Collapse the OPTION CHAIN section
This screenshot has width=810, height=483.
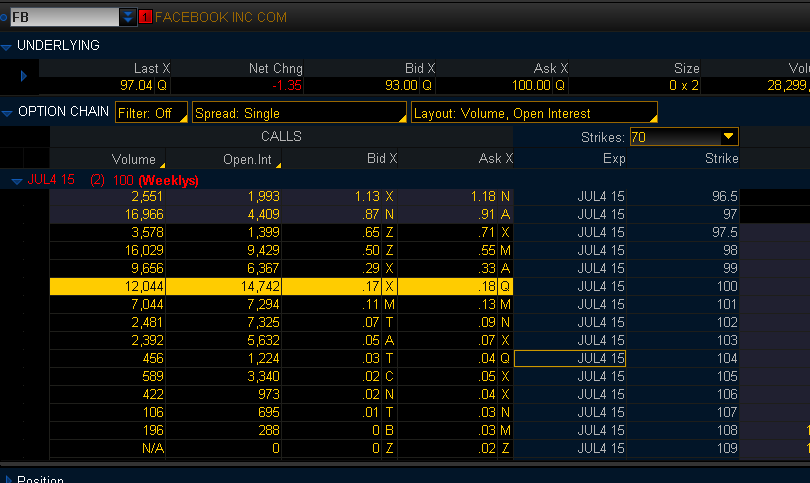7,113
